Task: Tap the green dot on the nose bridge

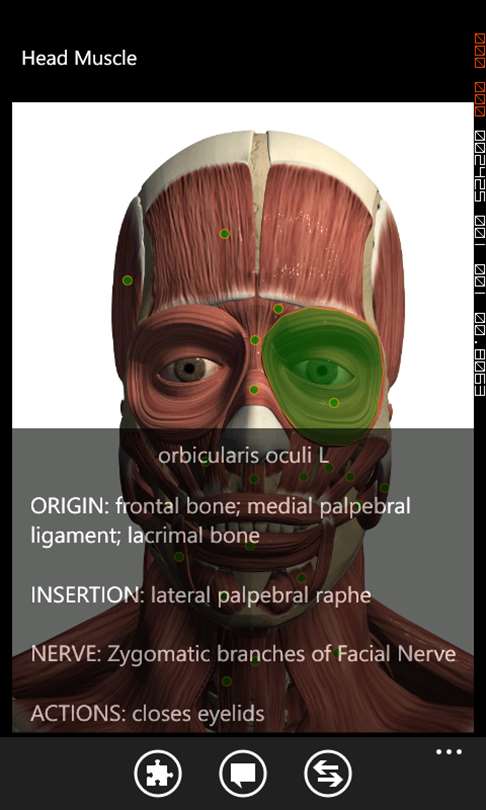Action: [254, 390]
